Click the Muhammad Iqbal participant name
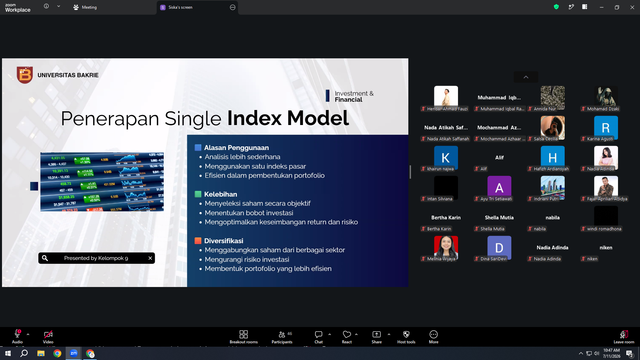 499,98
